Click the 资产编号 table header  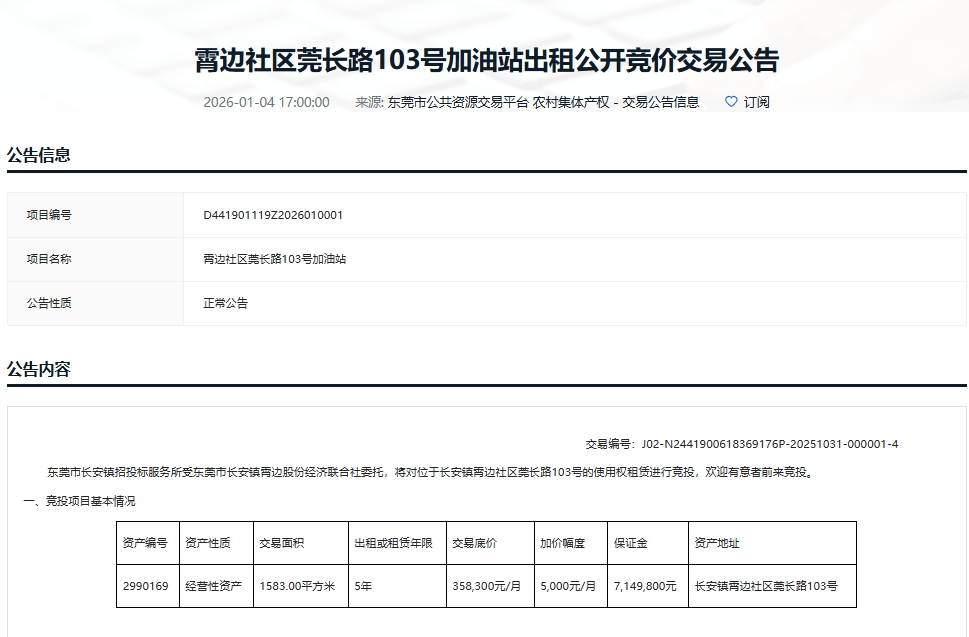(x=145, y=543)
